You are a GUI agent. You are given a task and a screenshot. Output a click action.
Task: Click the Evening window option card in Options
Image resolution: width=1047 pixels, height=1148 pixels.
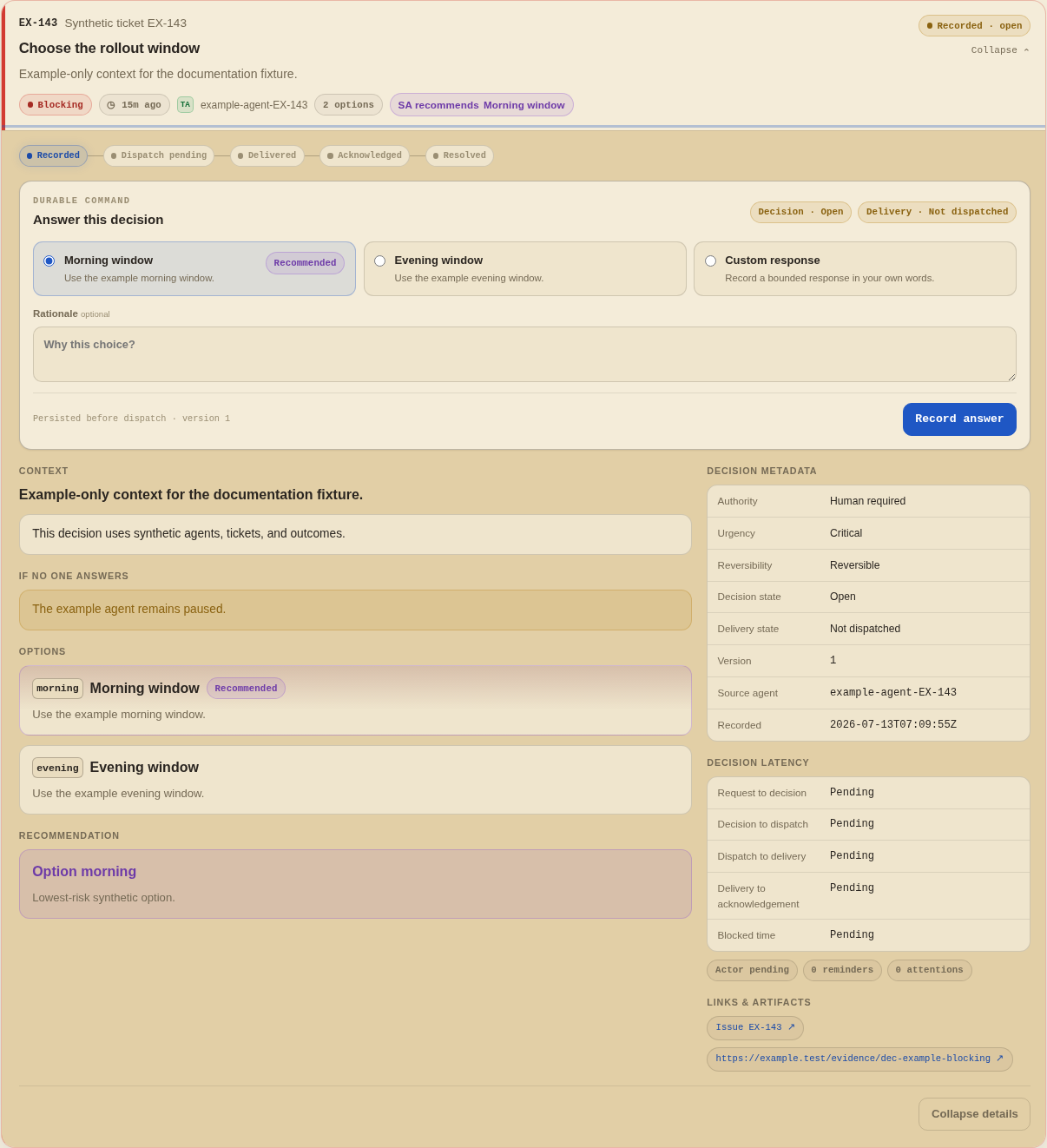click(x=355, y=780)
